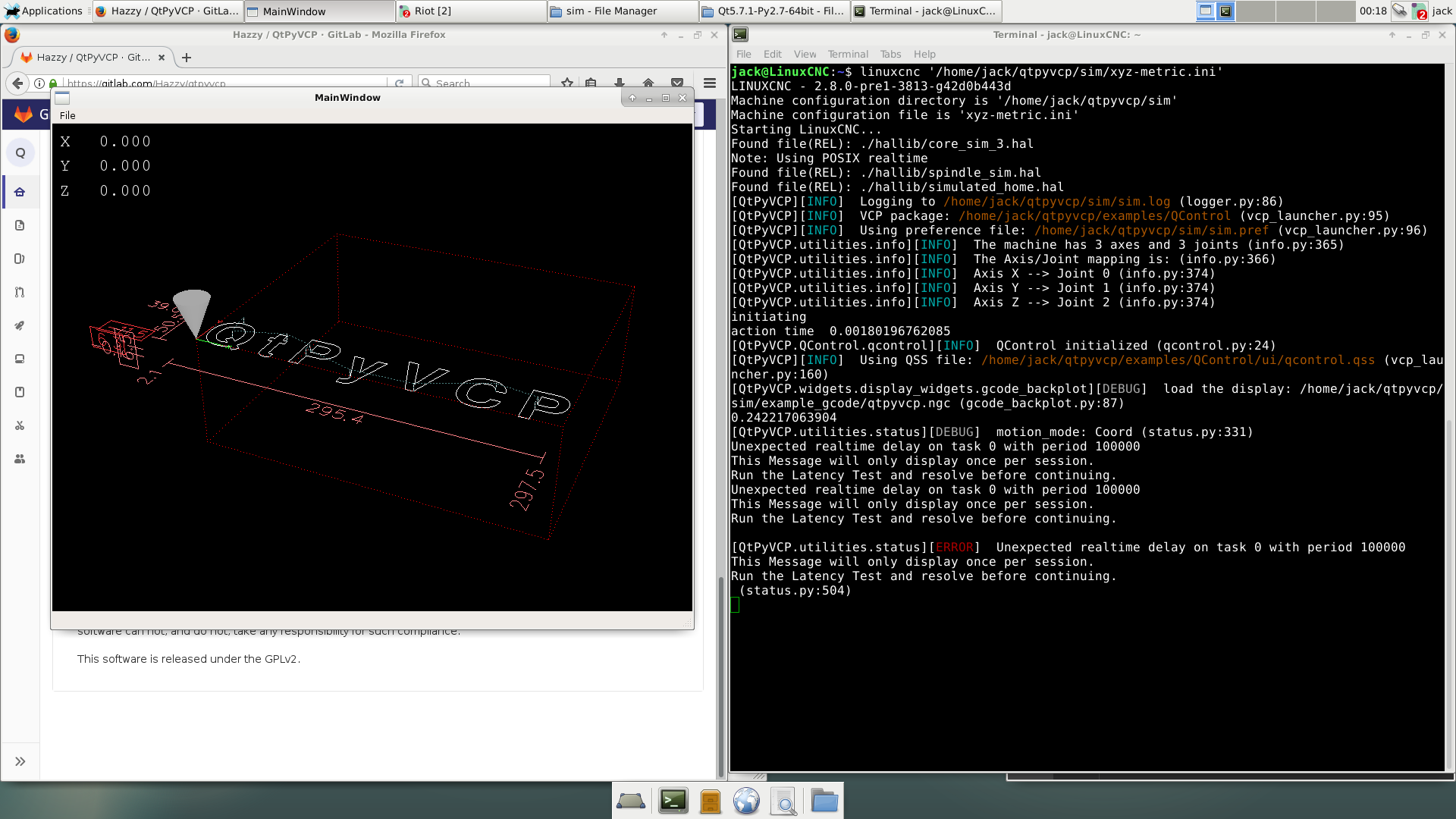Expand the GitLab sidebar with double chevron
This screenshot has width=1456, height=819.
coord(20,761)
